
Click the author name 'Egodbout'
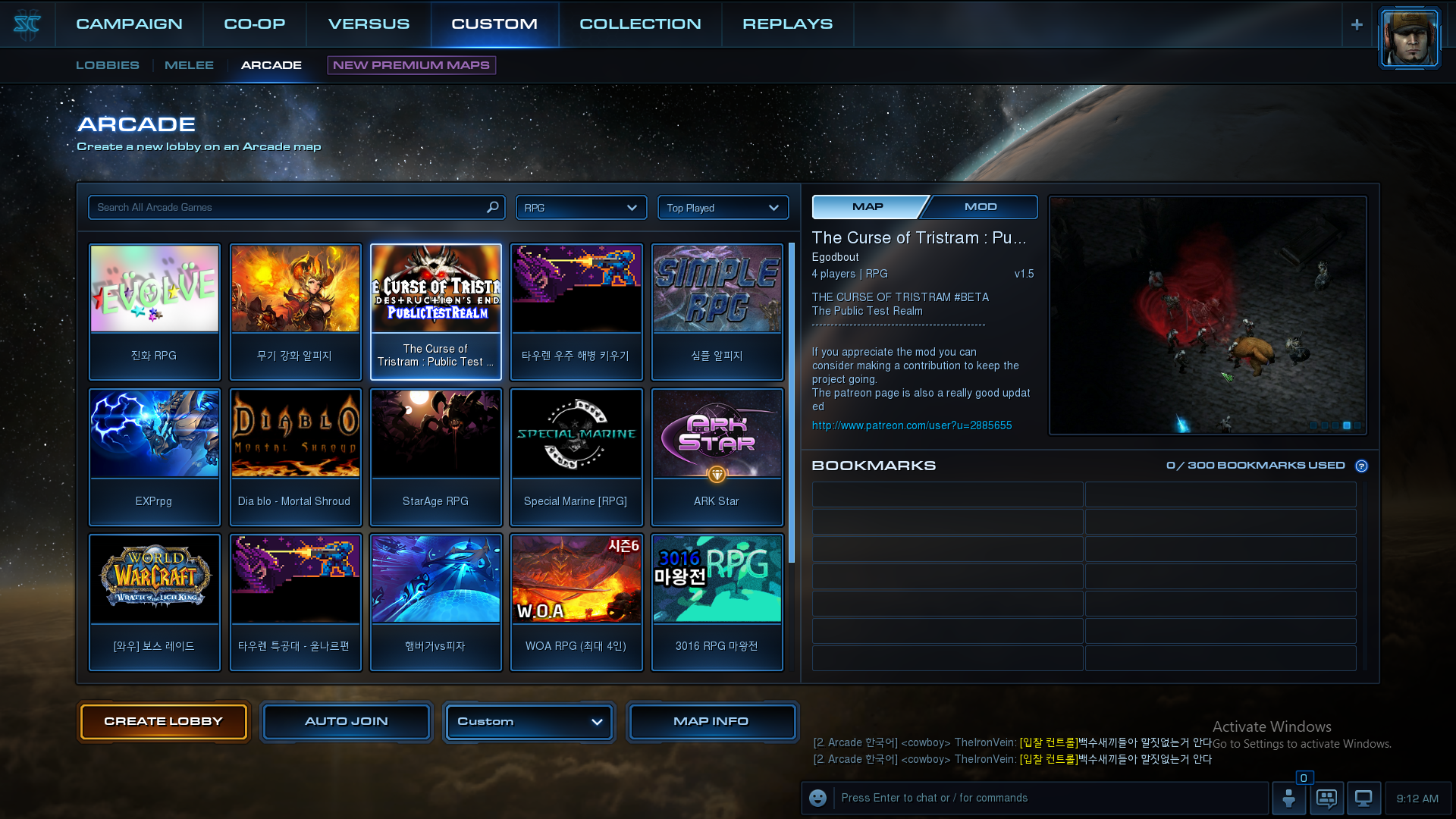835,258
